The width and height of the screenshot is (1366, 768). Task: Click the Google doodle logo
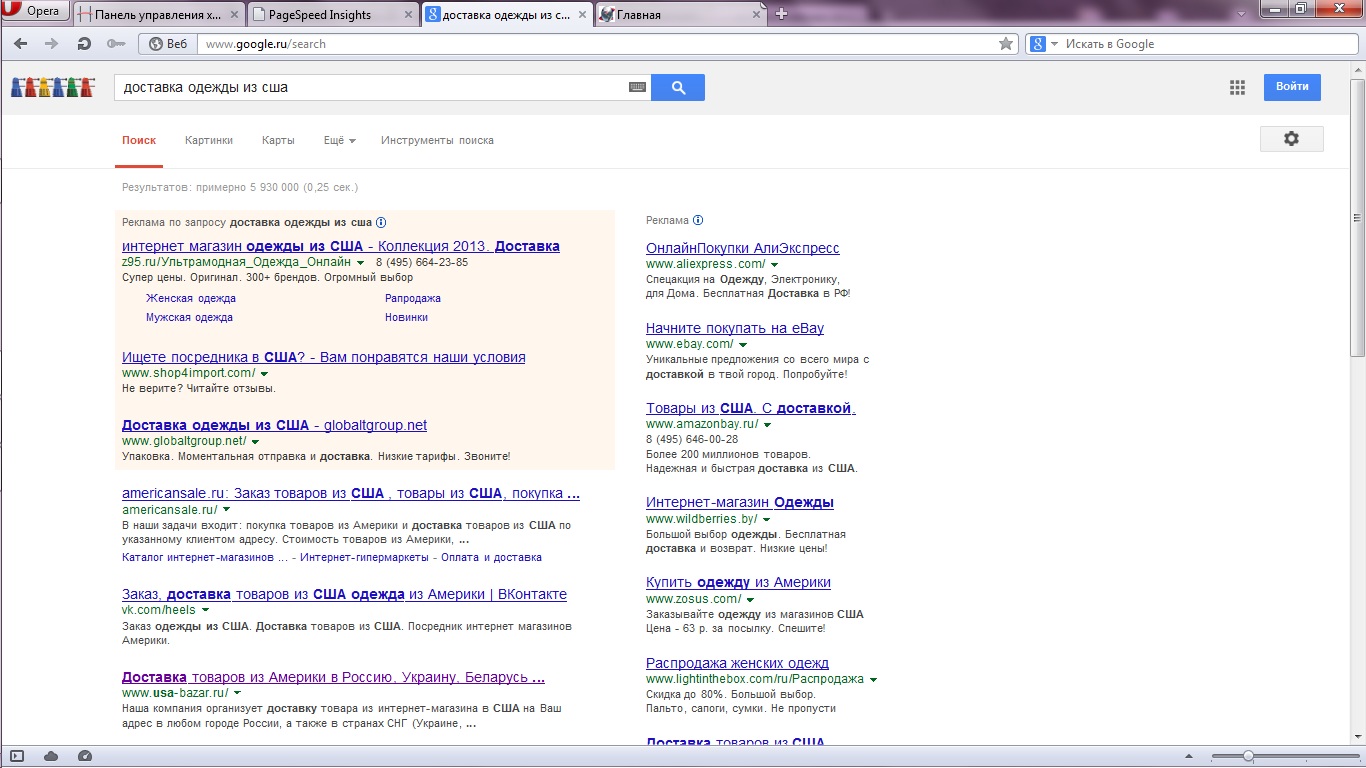click(53, 87)
